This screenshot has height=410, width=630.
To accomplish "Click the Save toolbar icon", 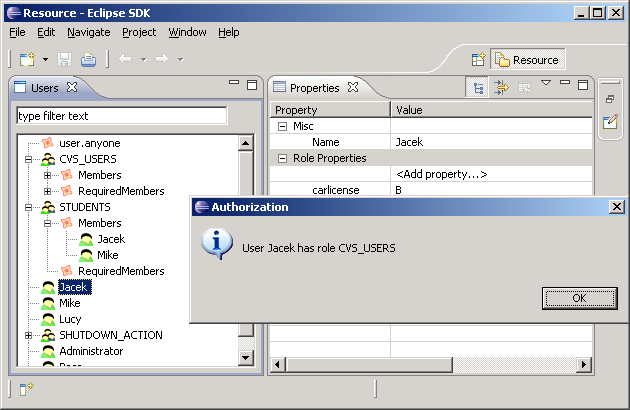I will point(64,60).
